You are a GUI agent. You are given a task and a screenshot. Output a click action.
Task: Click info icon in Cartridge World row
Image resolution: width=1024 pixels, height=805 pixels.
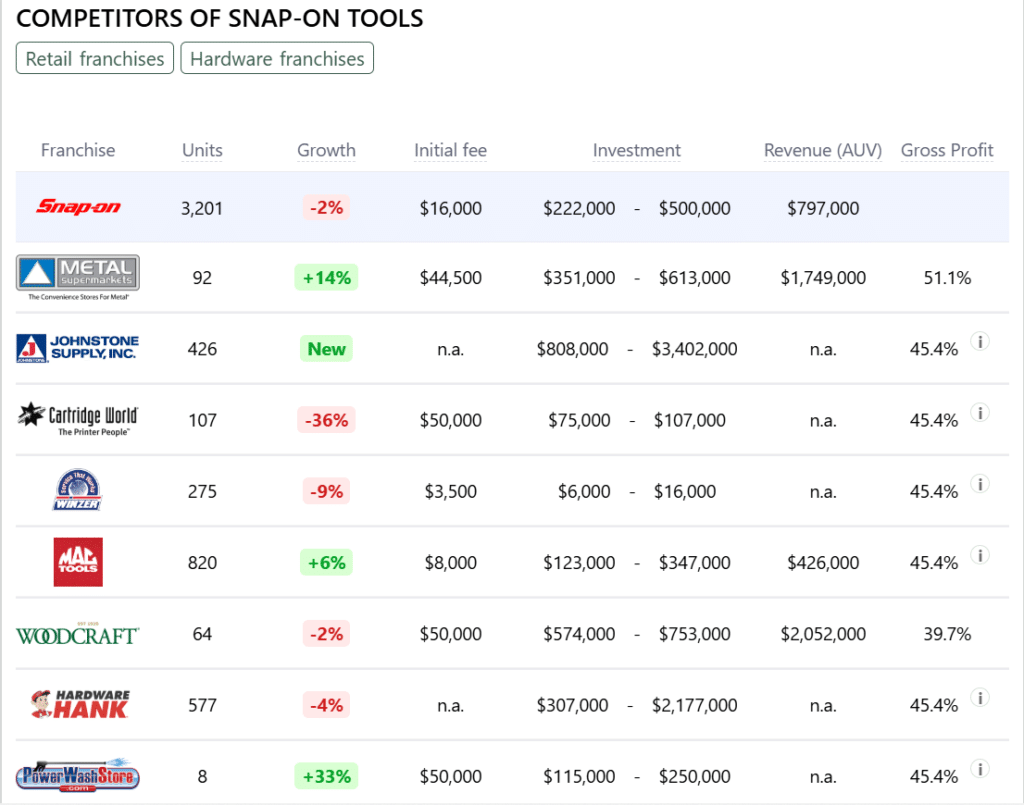(x=980, y=413)
